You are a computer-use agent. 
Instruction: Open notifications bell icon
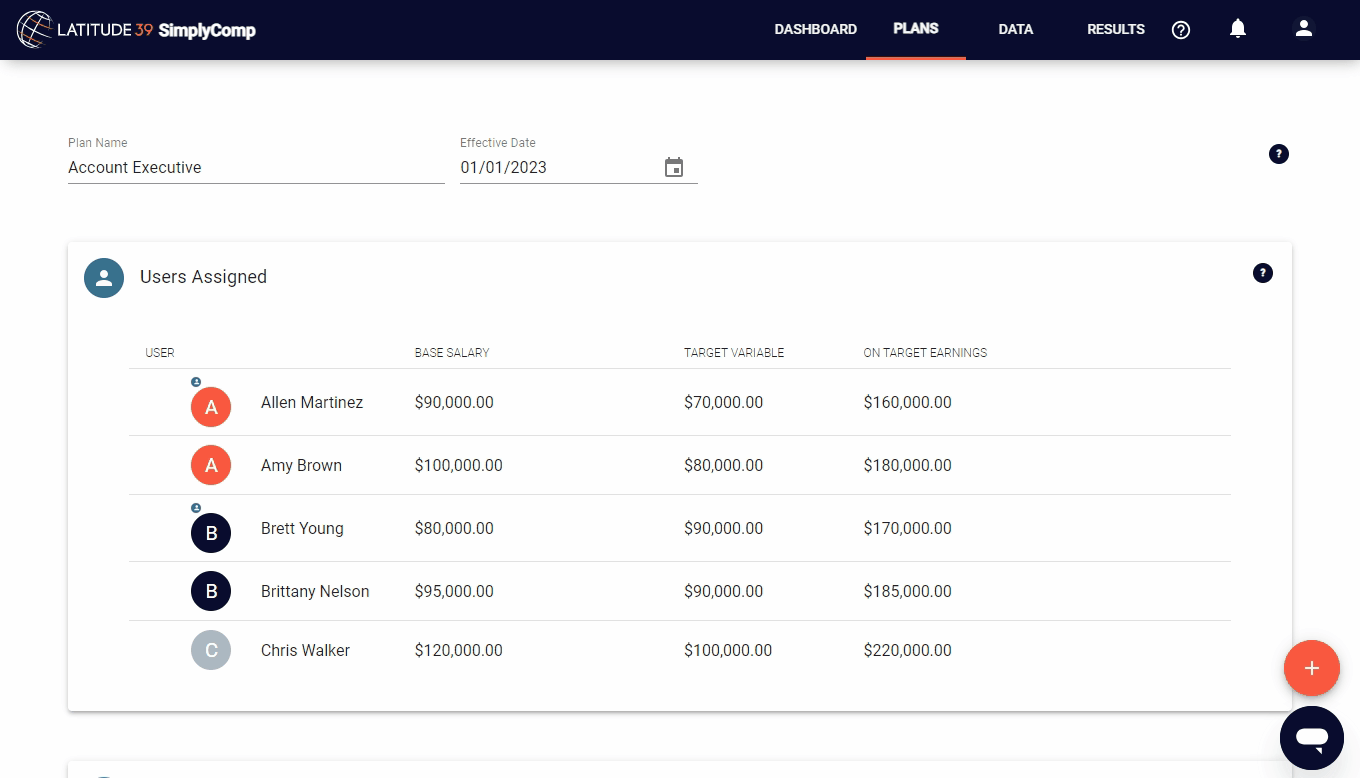pyautogui.click(x=1238, y=29)
